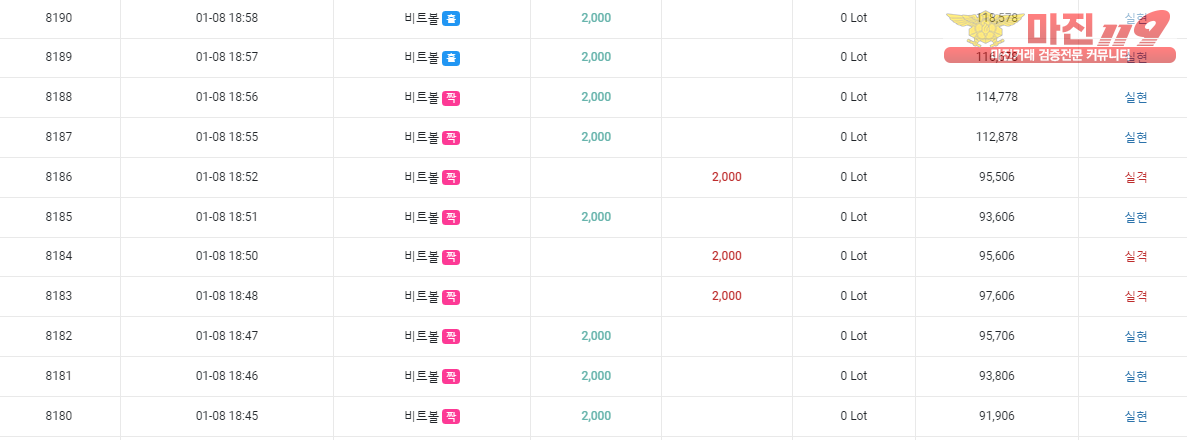Open the red 실격 status for row 8186
The width and height of the screenshot is (1187, 440).
pyautogui.click(x=1136, y=177)
